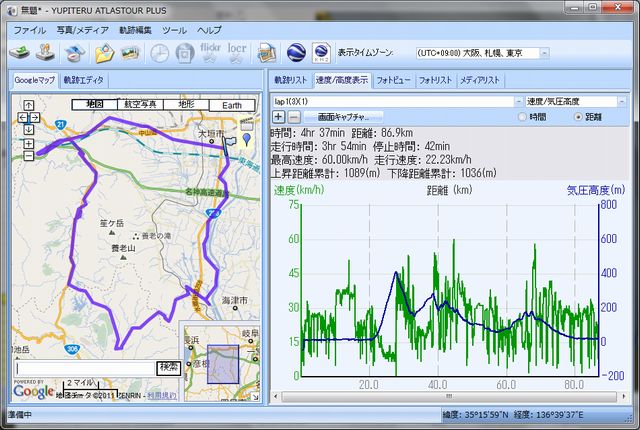Click the locr upload icon

237,53
